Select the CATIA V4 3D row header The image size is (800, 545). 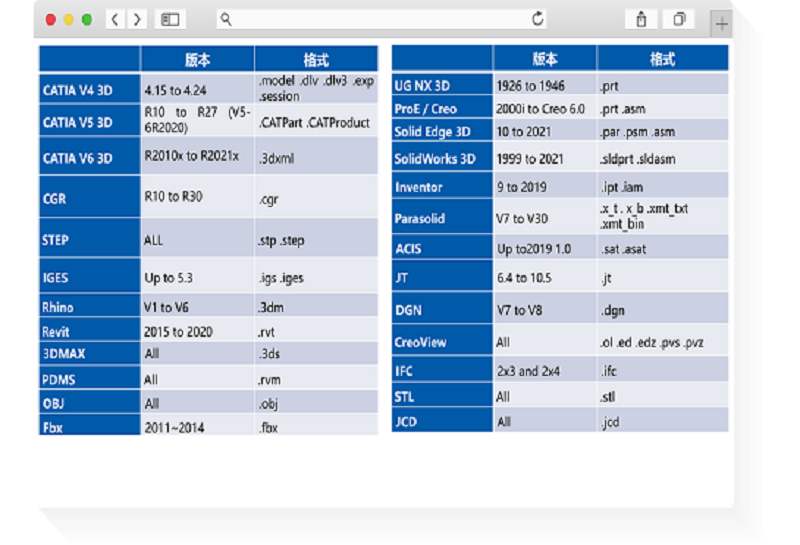click(x=89, y=90)
